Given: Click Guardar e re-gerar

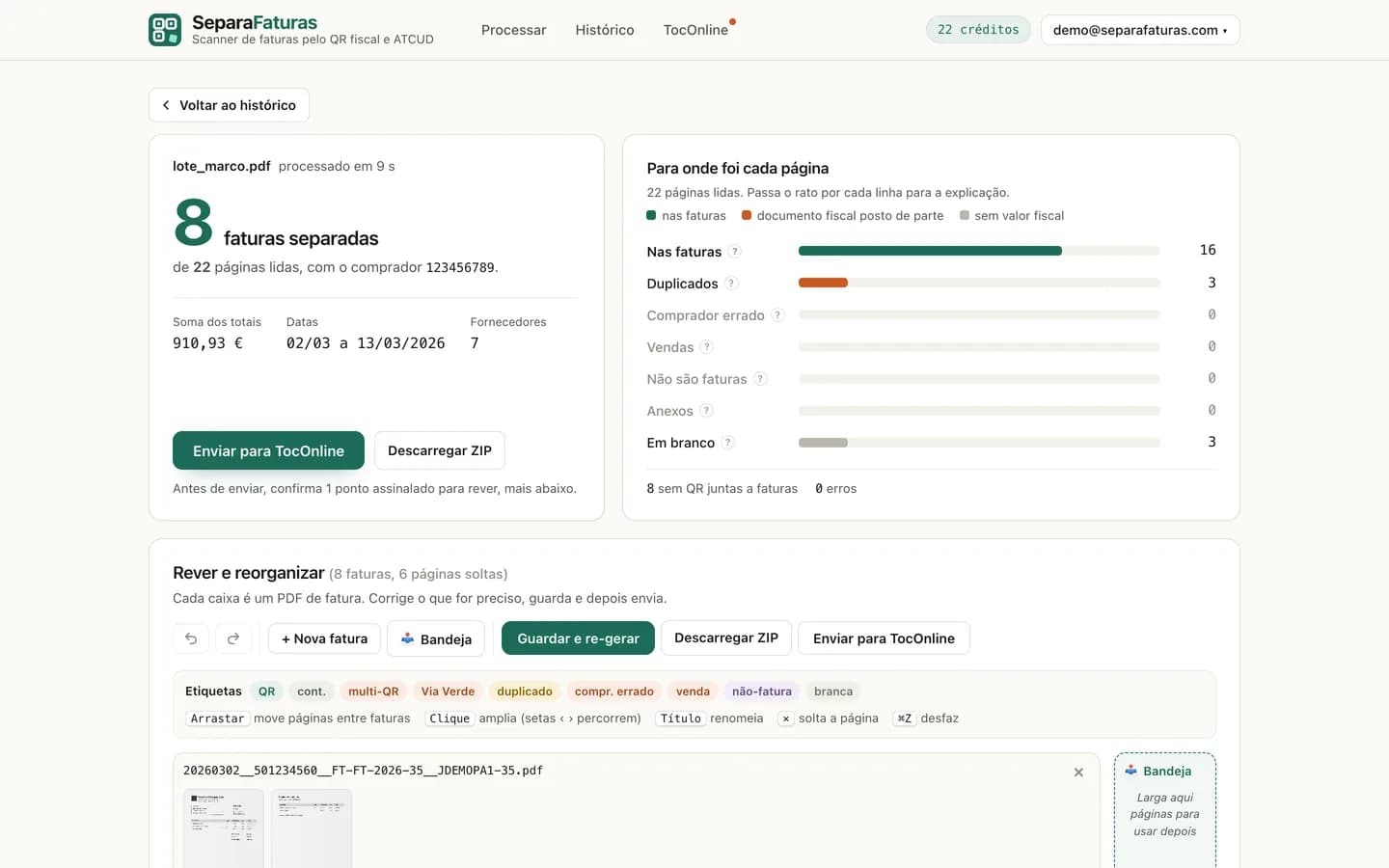Looking at the screenshot, I should pyautogui.click(x=578, y=638).
